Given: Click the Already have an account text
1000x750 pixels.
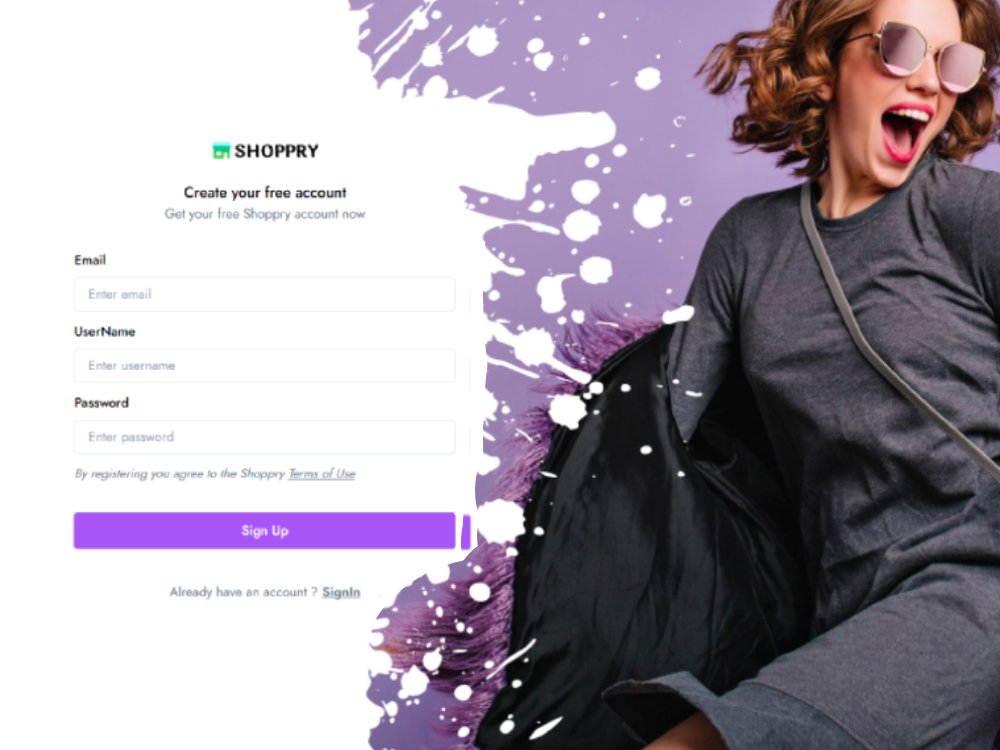Looking at the screenshot, I should pos(243,592).
